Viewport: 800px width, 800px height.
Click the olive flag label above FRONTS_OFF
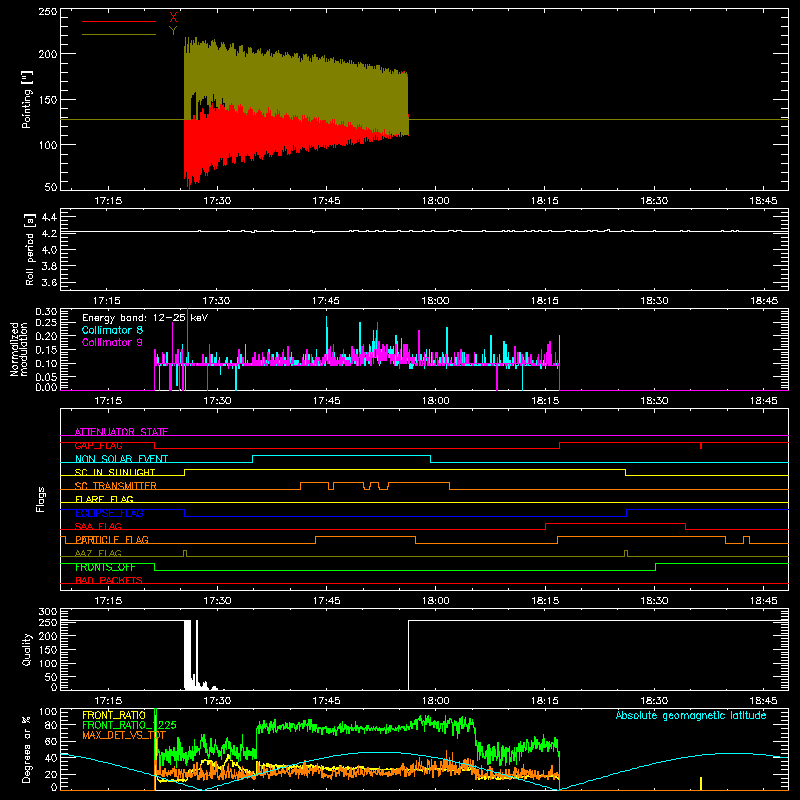(98, 553)
